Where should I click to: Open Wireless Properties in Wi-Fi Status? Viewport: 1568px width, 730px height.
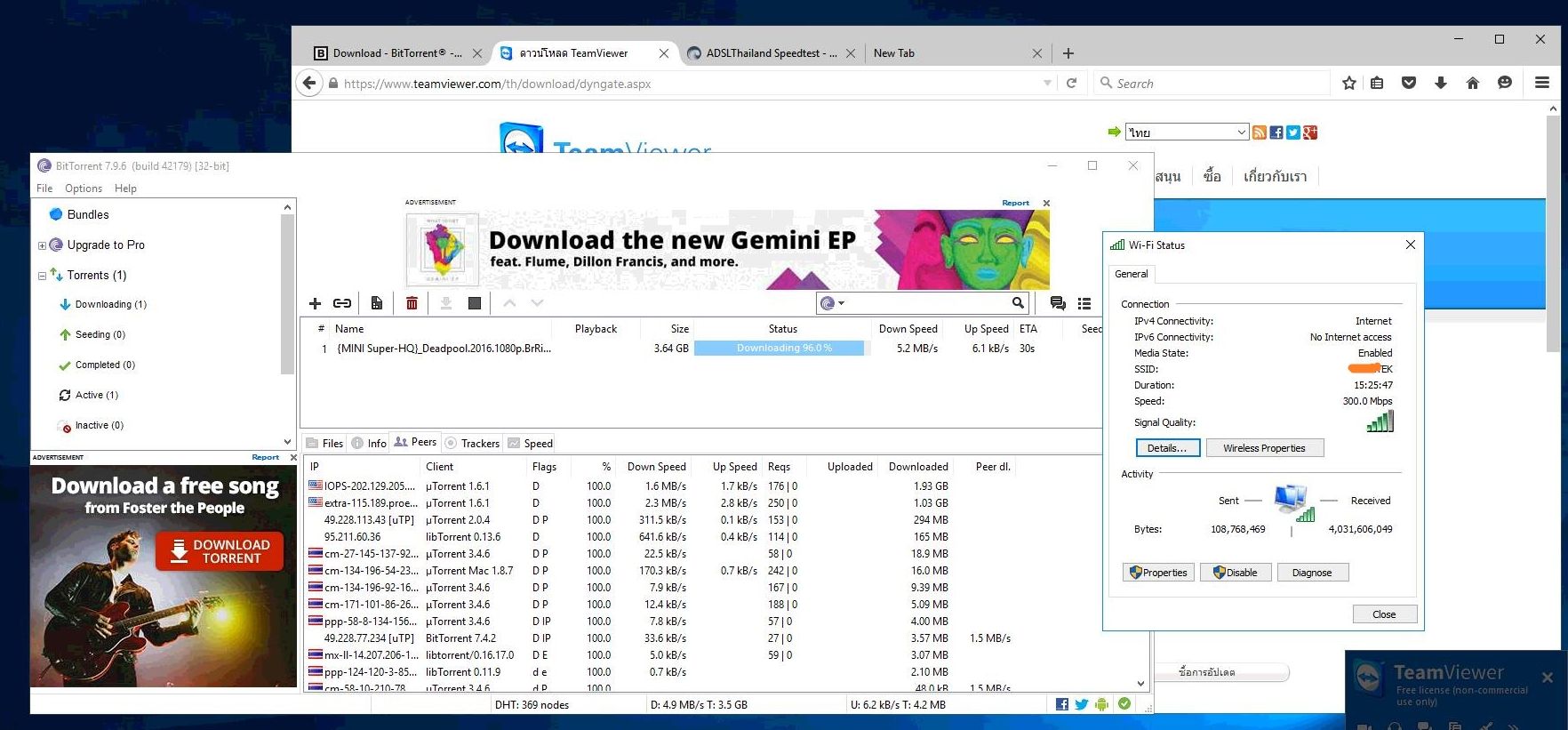(x=1264, y=448)
